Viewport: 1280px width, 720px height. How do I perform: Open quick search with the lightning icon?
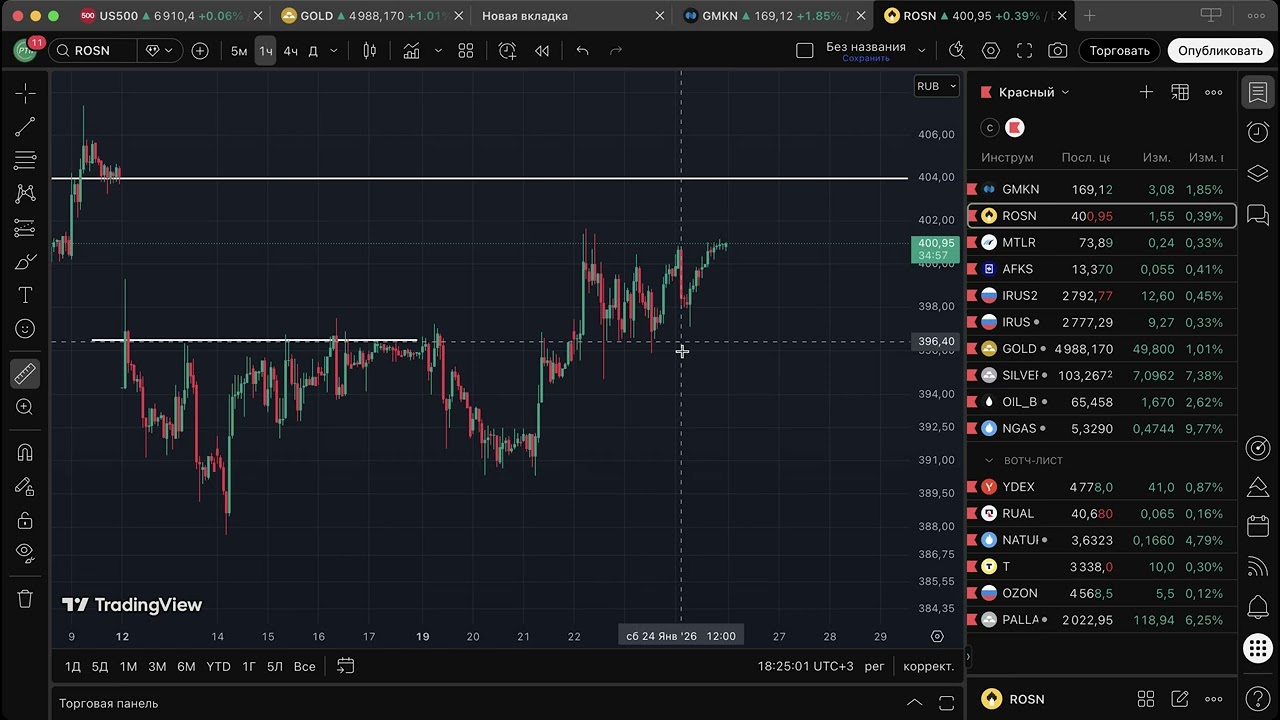pos(957,51)
